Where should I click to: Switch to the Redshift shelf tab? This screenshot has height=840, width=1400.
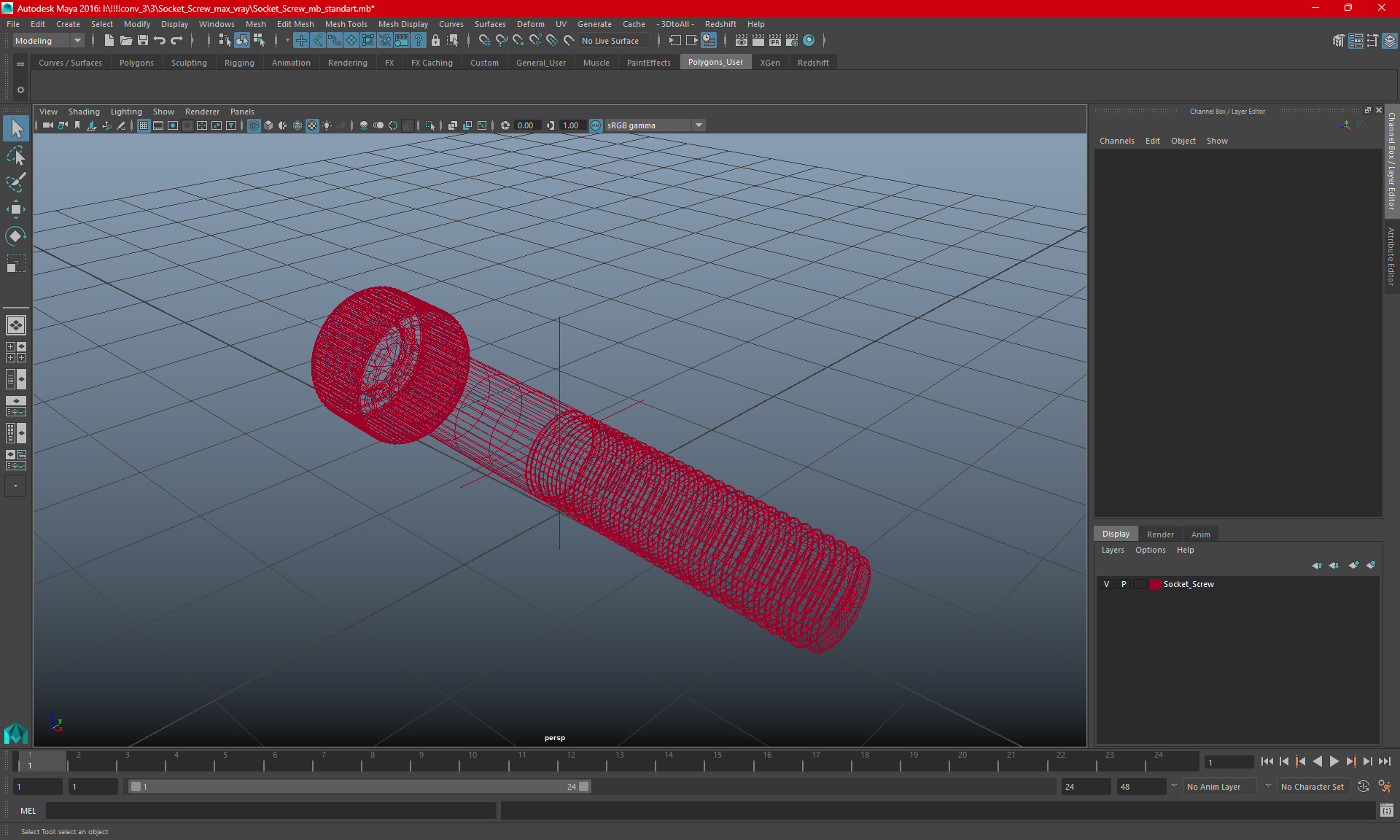(813, 63)
